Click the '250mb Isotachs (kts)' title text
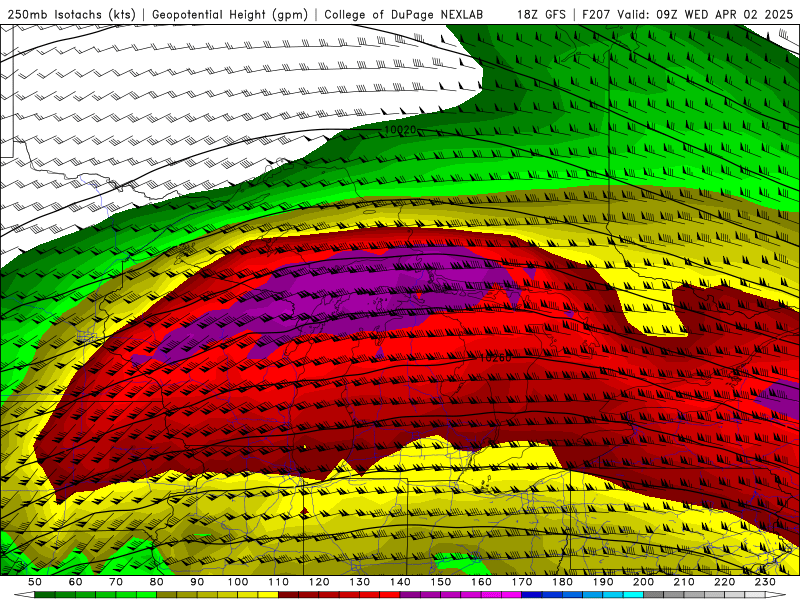800x600 pixels. tap(72, 14)
